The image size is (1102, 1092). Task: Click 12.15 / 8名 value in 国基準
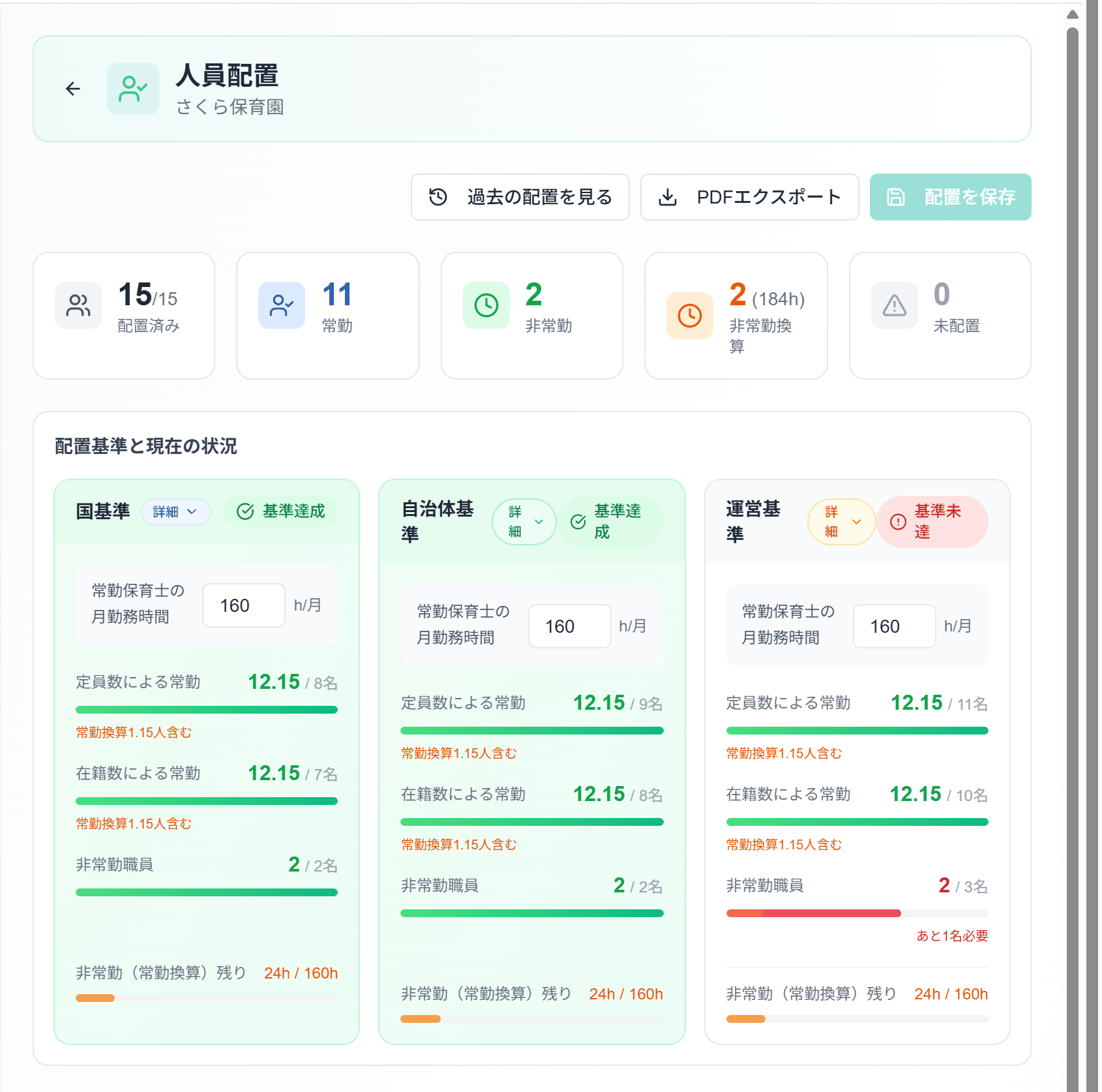click(x=293, y=682)
